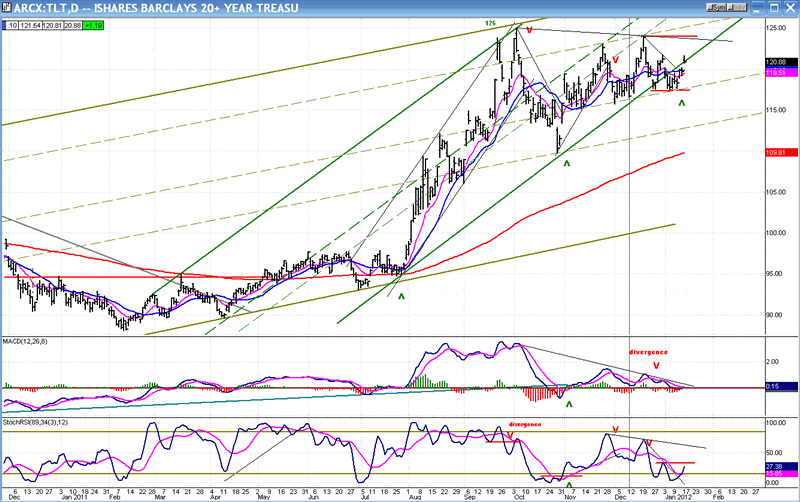This screenshot has height=502, width=800.
Task: Click the 120.81 value in data strip
Action: 53,22
